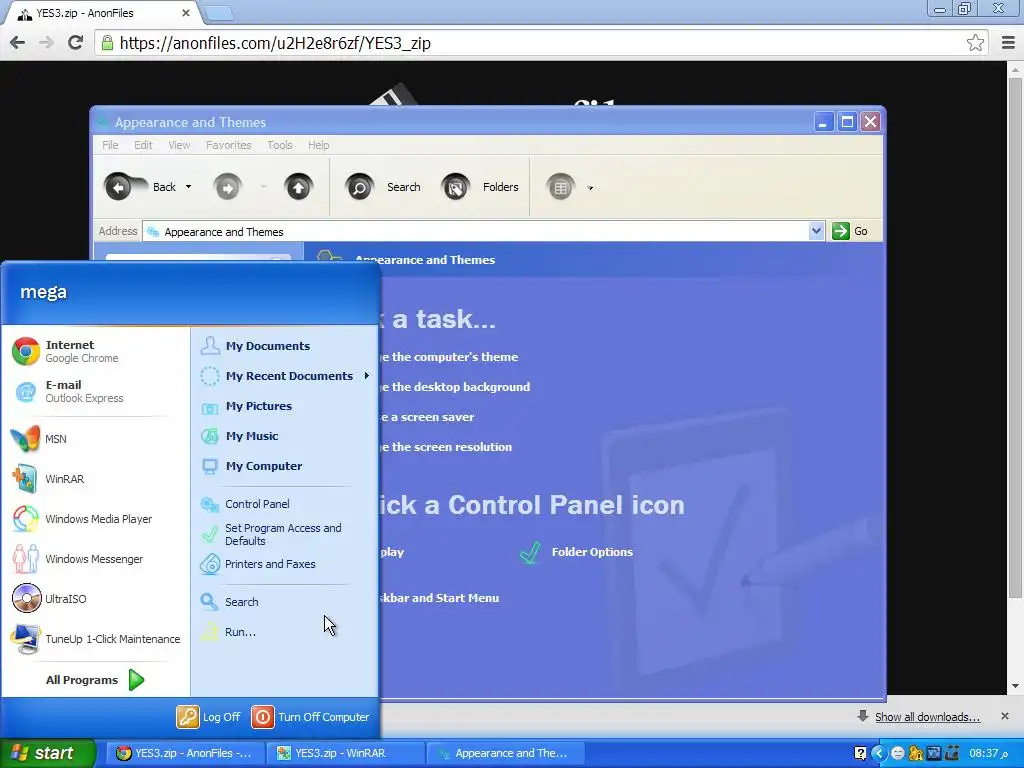
Task: Click Turn Off Computer button
Action: 310,717
